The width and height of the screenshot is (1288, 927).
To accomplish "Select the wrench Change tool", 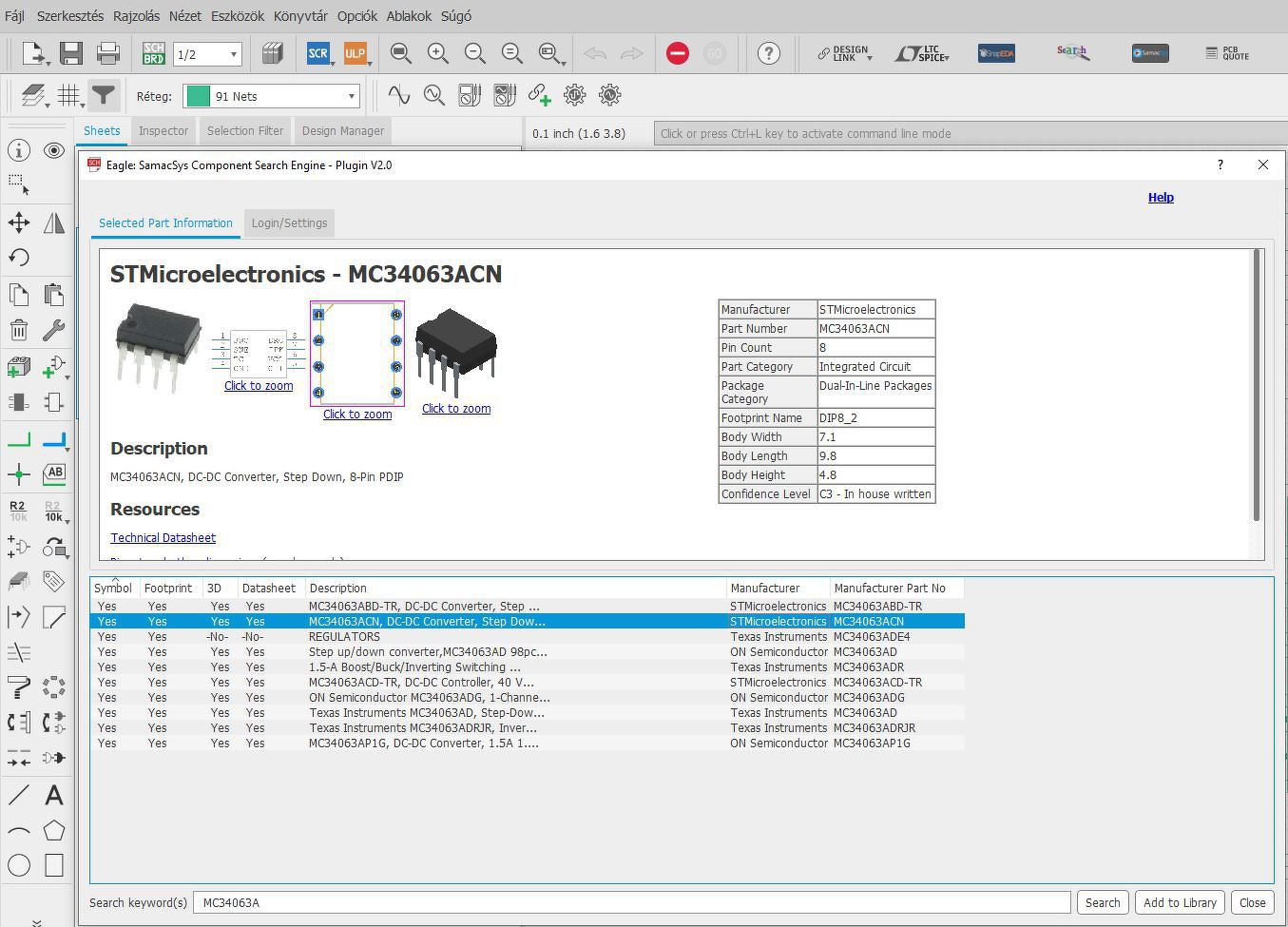I will pyautogui.click(x=54, y=330).
